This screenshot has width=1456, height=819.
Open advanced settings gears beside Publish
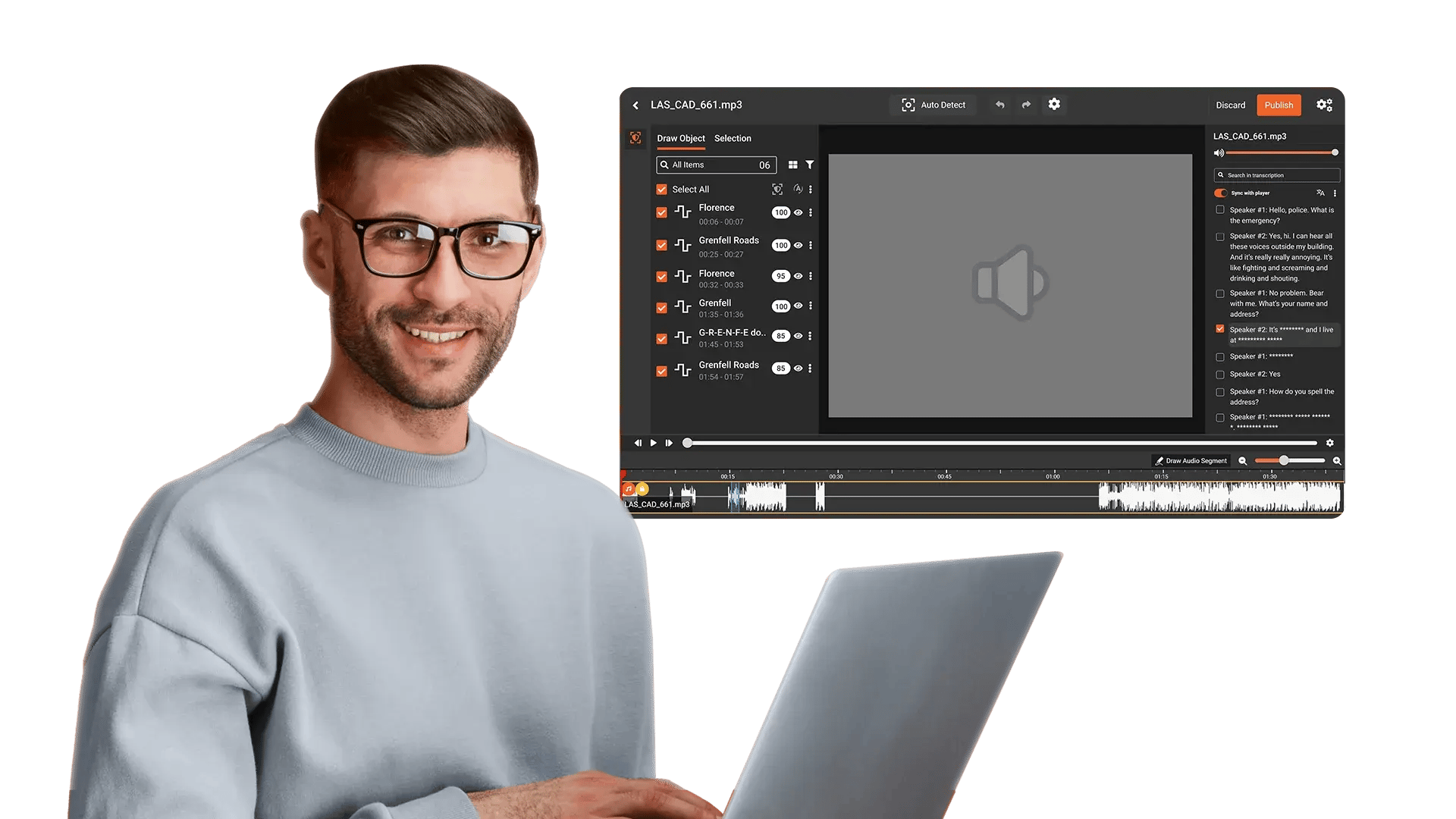point(1324,105)
